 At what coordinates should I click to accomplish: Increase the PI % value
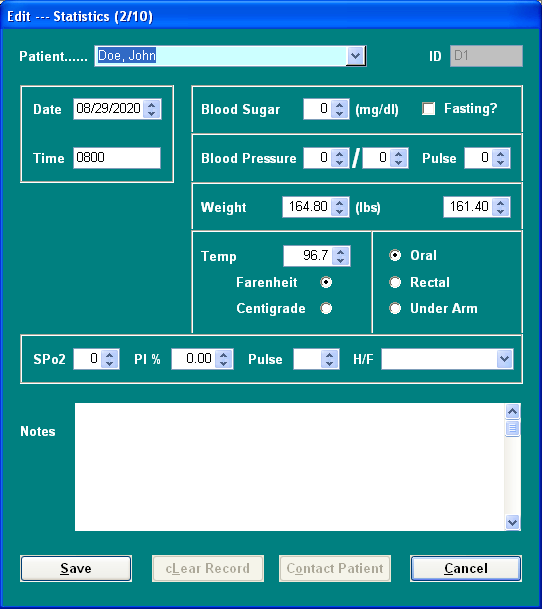point(223,354)
